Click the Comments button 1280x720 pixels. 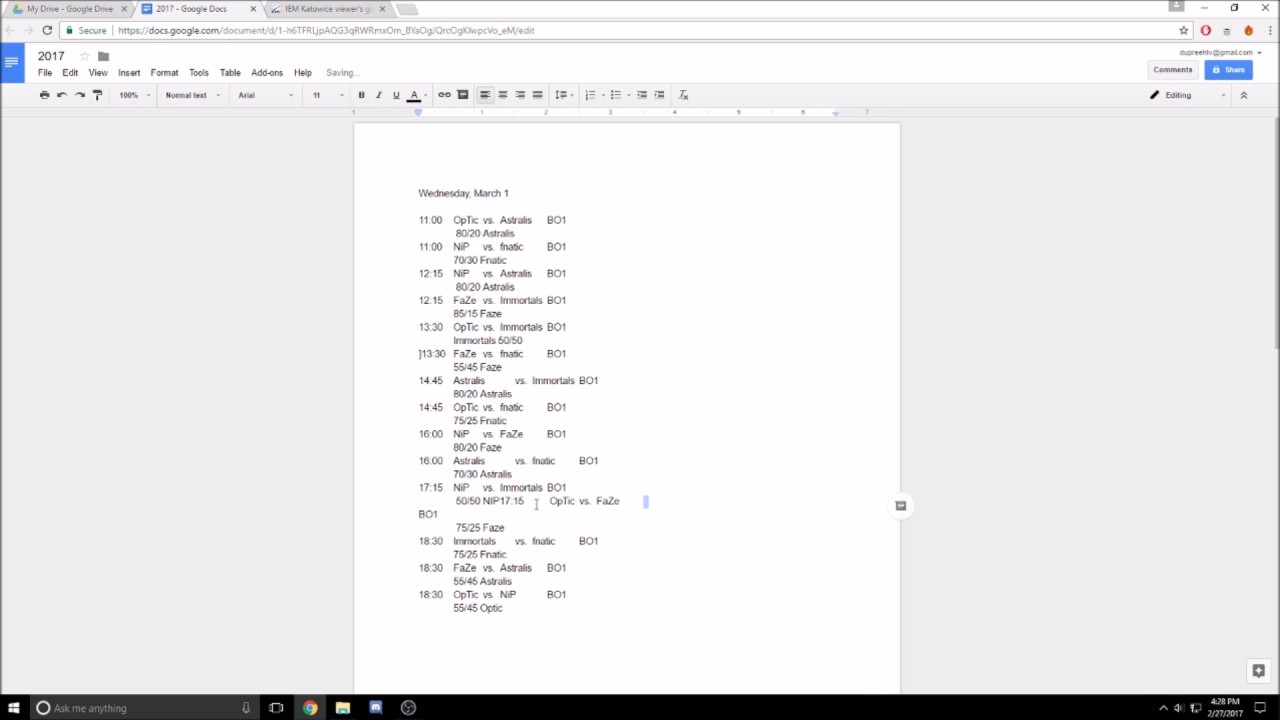point(1173,70)
